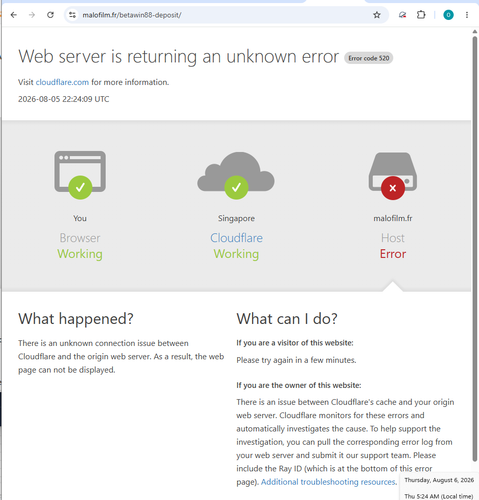Click the browser status icon with checkmark

click(x=80, y=175)
